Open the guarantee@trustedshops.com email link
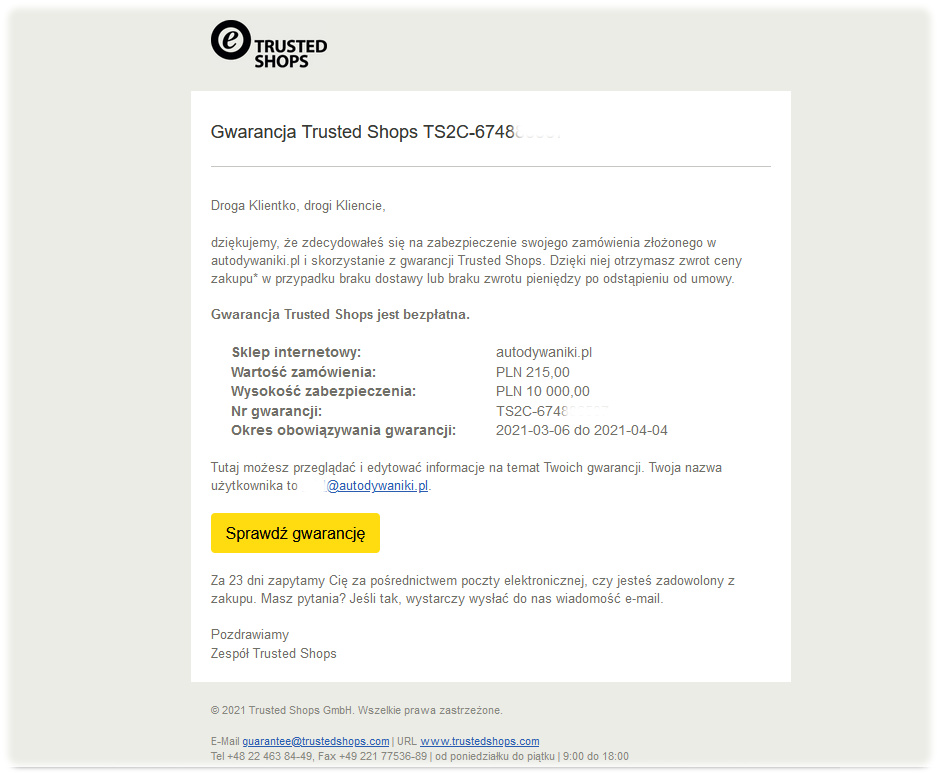 coord(316,741)
